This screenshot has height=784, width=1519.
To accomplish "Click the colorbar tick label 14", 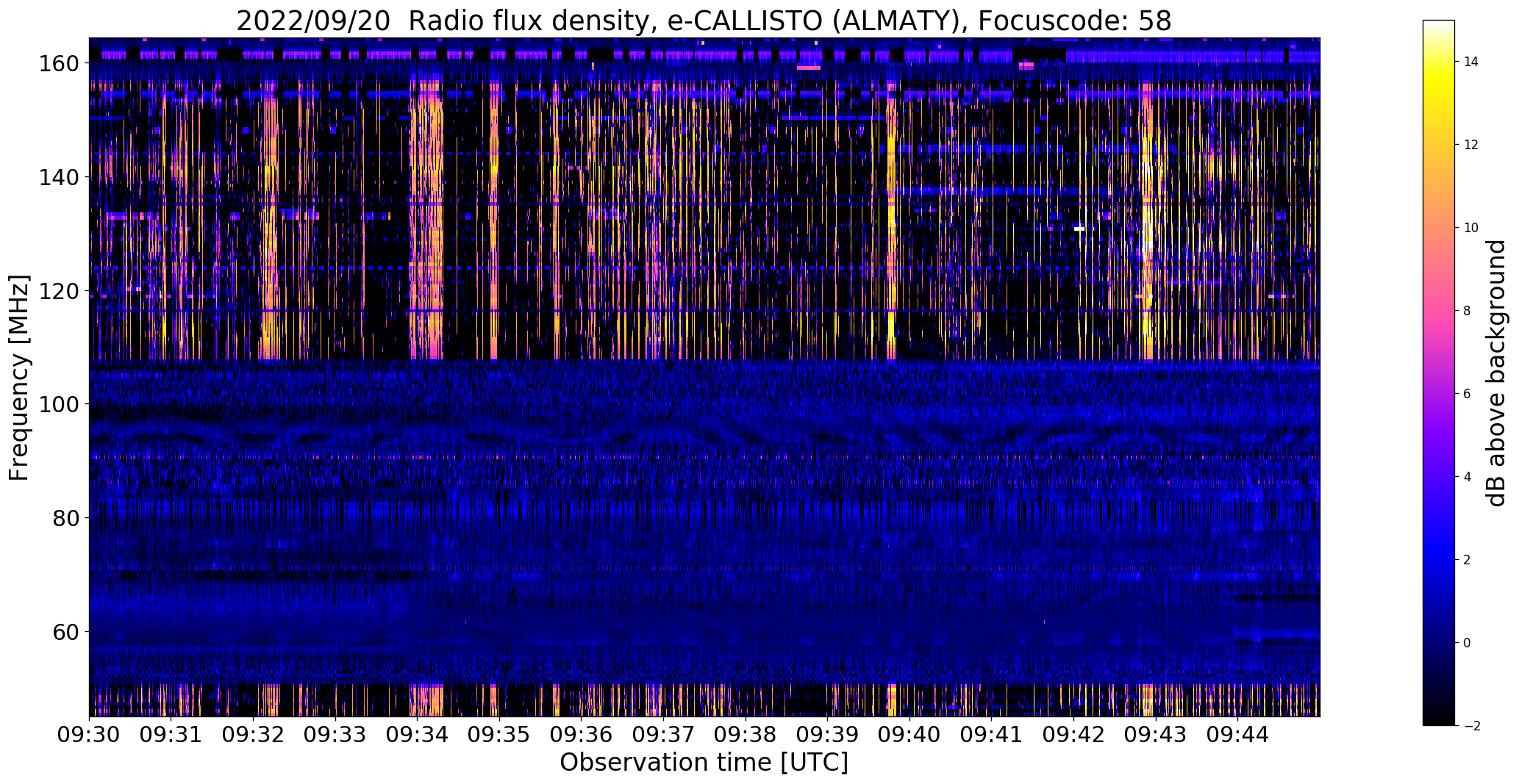I will (x=1470, y=62).
